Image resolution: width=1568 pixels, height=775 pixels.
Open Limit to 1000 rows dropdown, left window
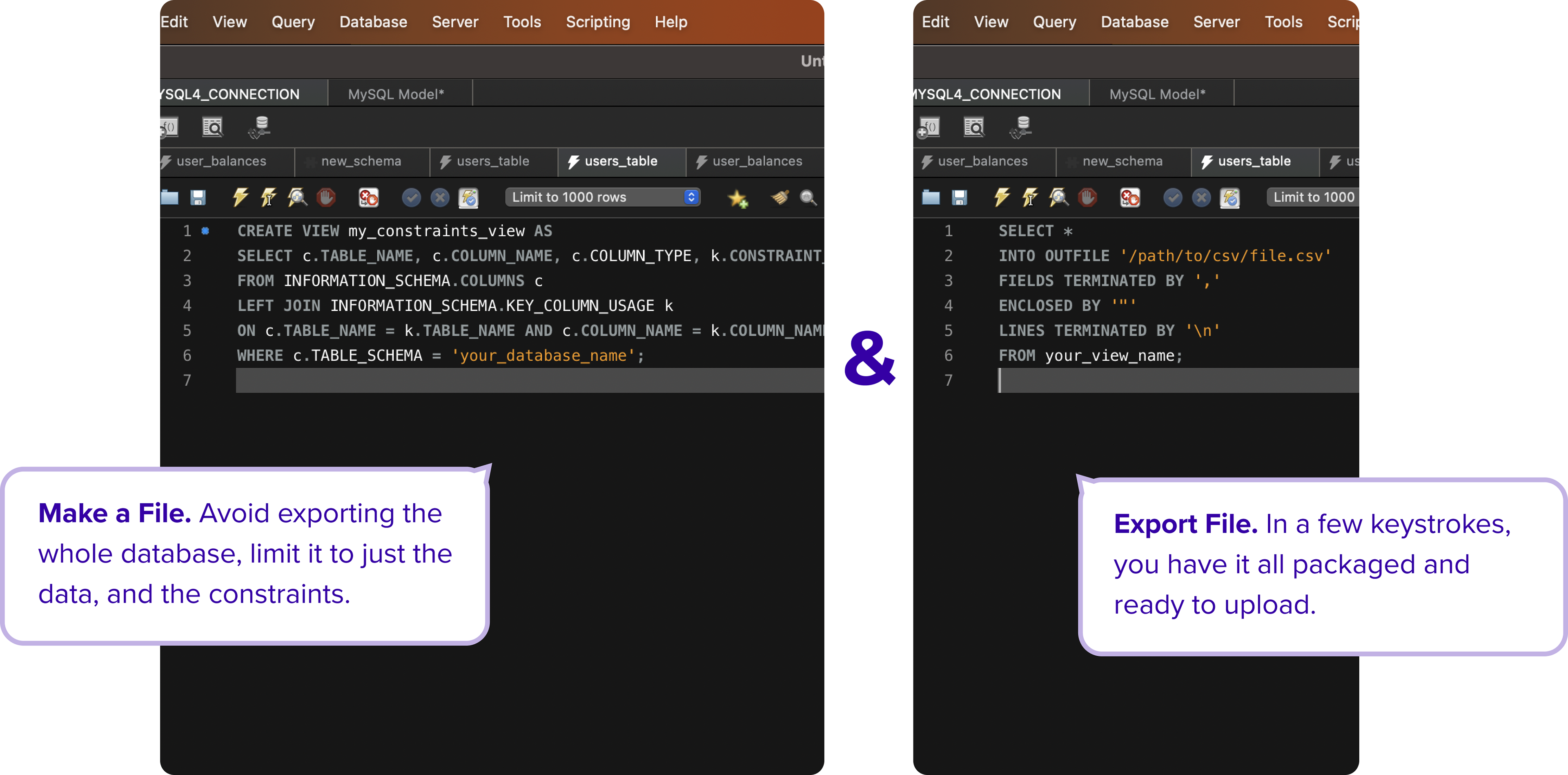point(603,197)
